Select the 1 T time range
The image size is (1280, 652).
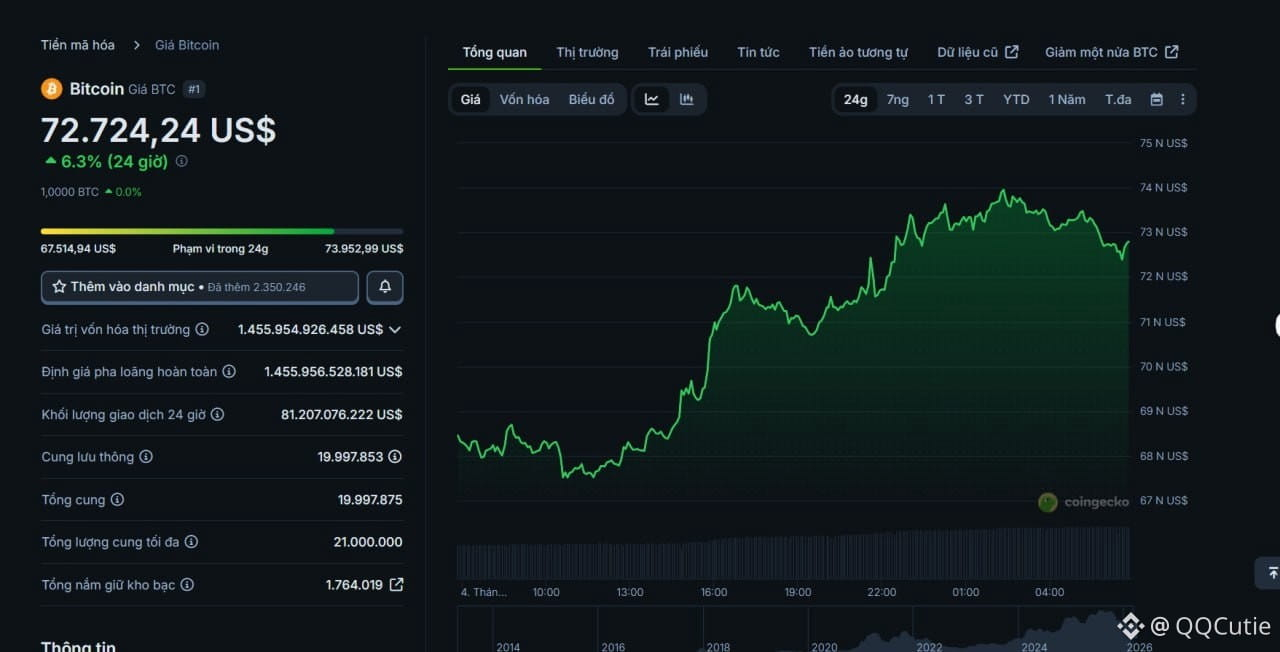936,99
